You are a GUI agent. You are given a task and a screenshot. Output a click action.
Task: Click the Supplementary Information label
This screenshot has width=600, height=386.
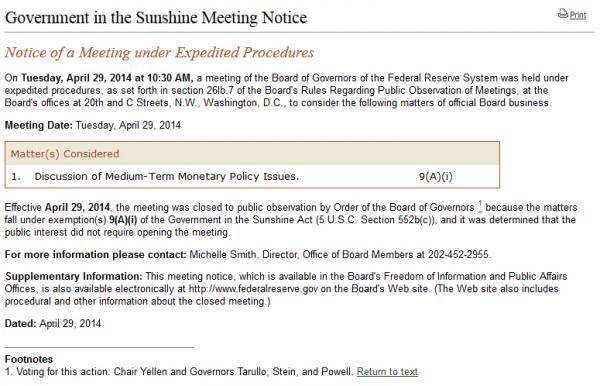pyautogui.click(x=74, y=276)
